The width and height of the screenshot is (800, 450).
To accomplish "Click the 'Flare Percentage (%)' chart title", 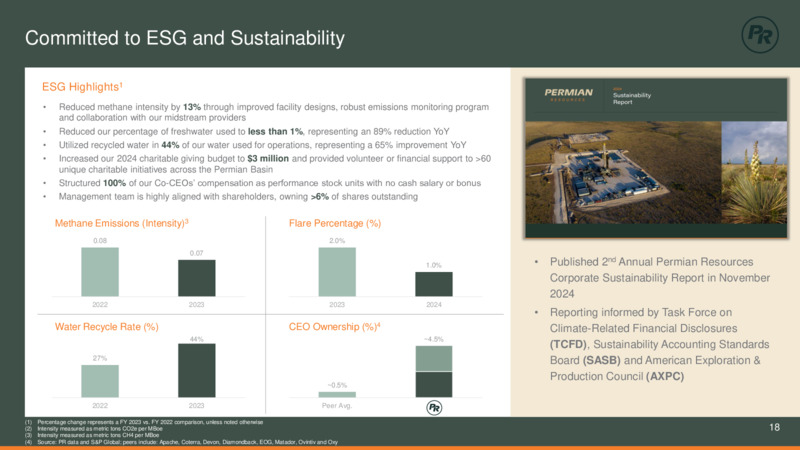I will [335, 223].
